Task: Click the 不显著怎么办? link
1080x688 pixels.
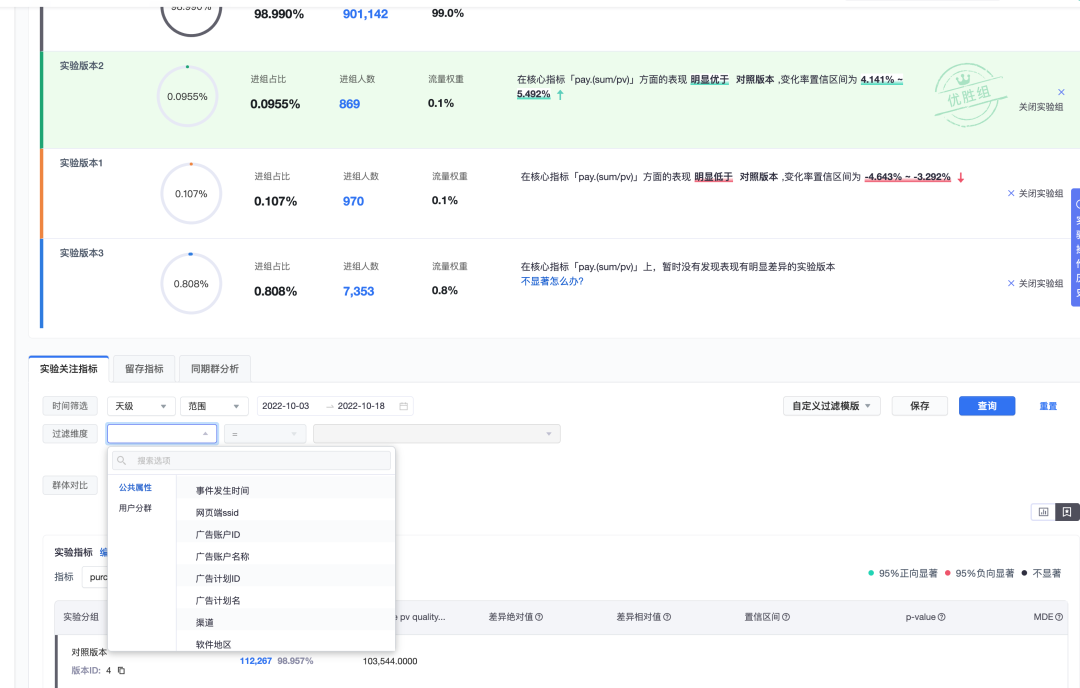Action: pos(551,282)
